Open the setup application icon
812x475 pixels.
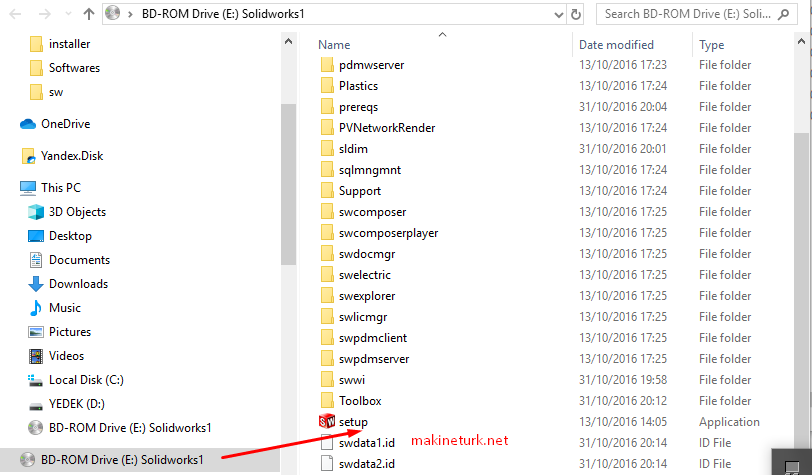327,422
